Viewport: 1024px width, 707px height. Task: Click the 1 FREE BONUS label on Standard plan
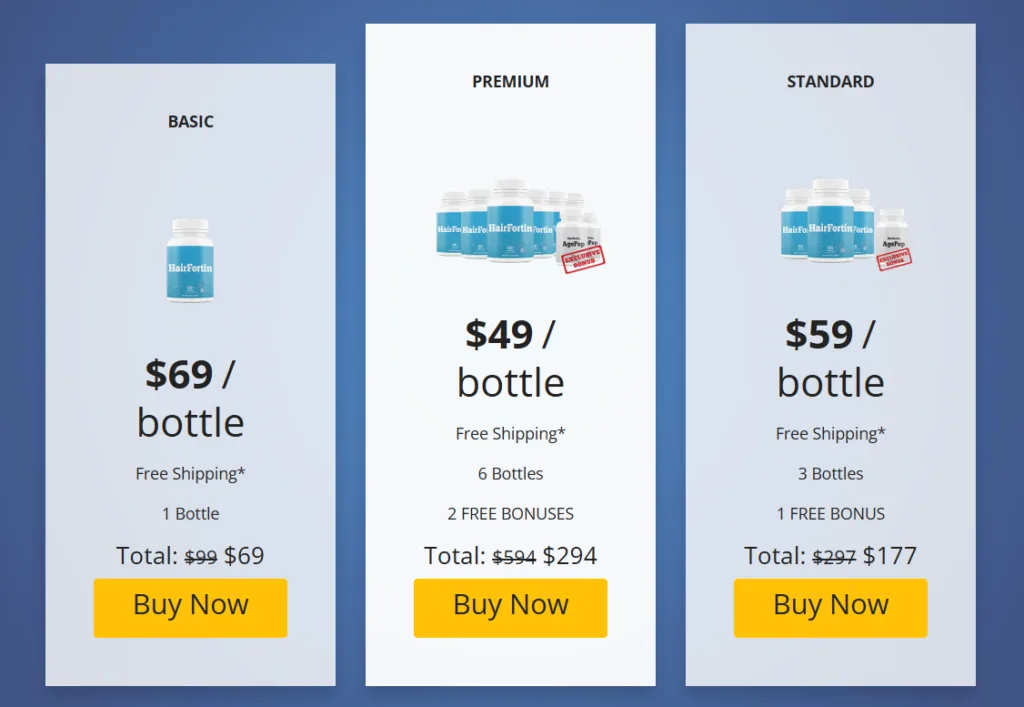830,513
